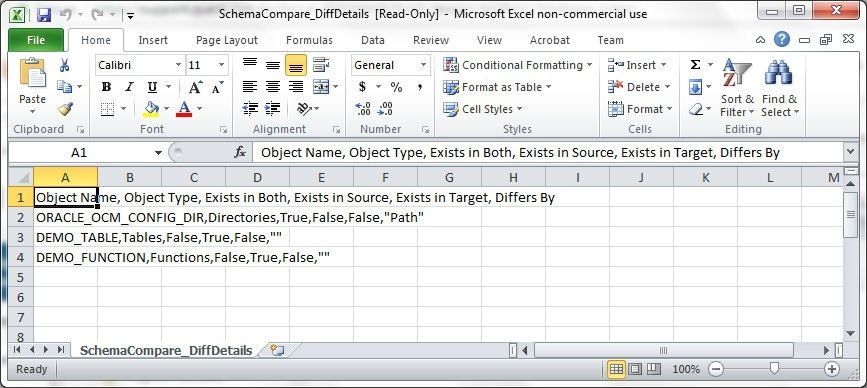Click the Cut scissors icon
Screen dimensions: 867x388
[65, 65]
